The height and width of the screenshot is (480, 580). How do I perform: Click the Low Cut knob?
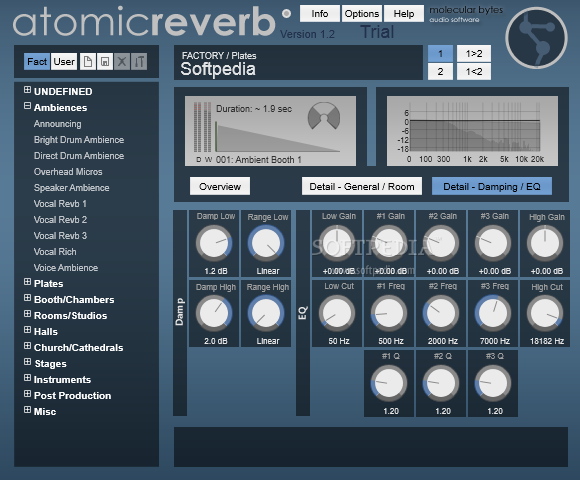337,313
